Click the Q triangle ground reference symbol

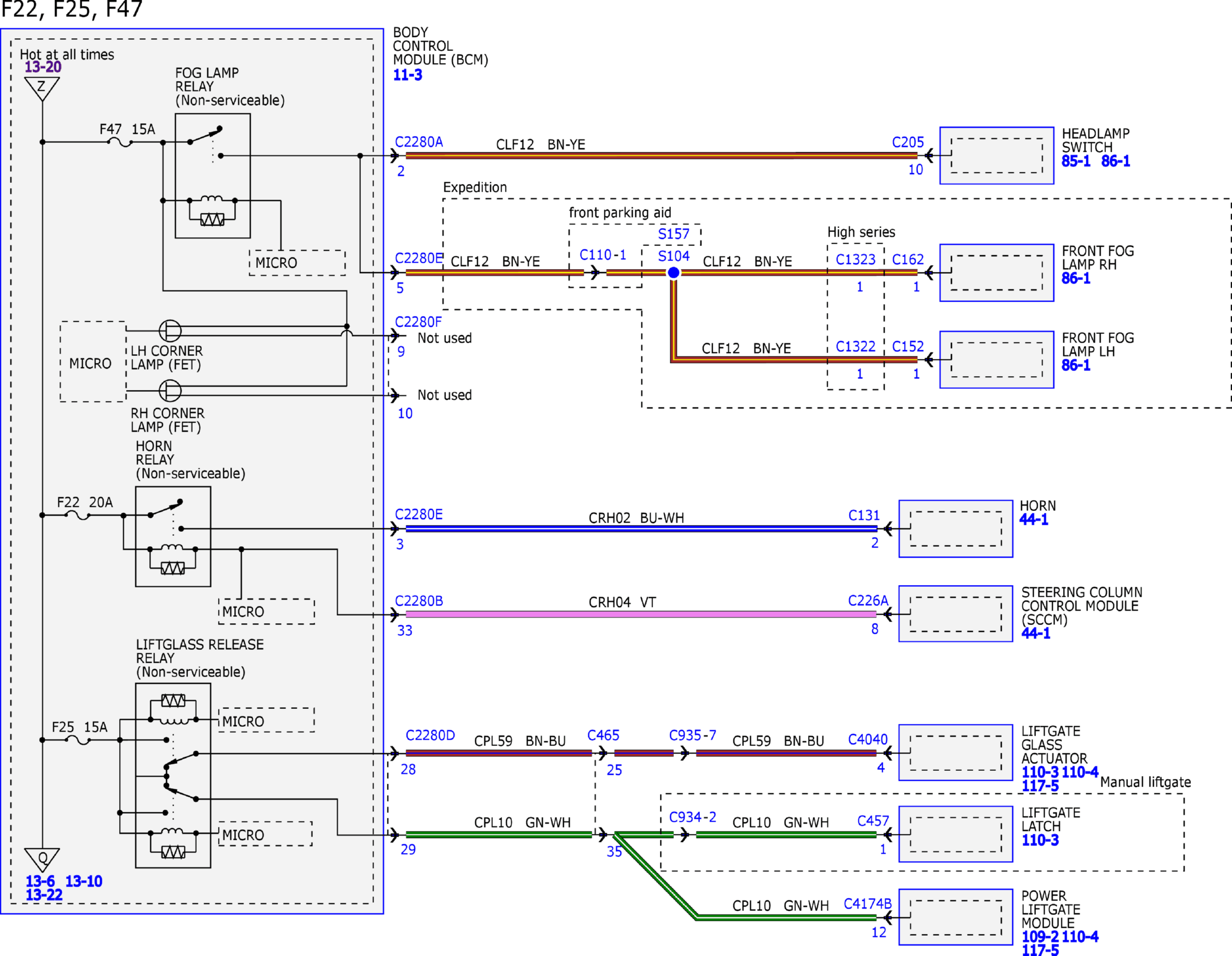pyautogui.click(x=42, y=859)
